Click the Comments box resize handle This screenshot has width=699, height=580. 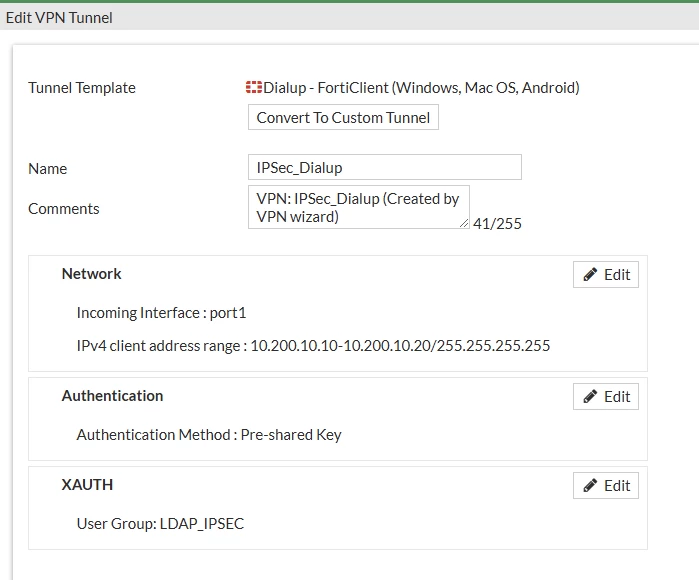click(464, 223)
